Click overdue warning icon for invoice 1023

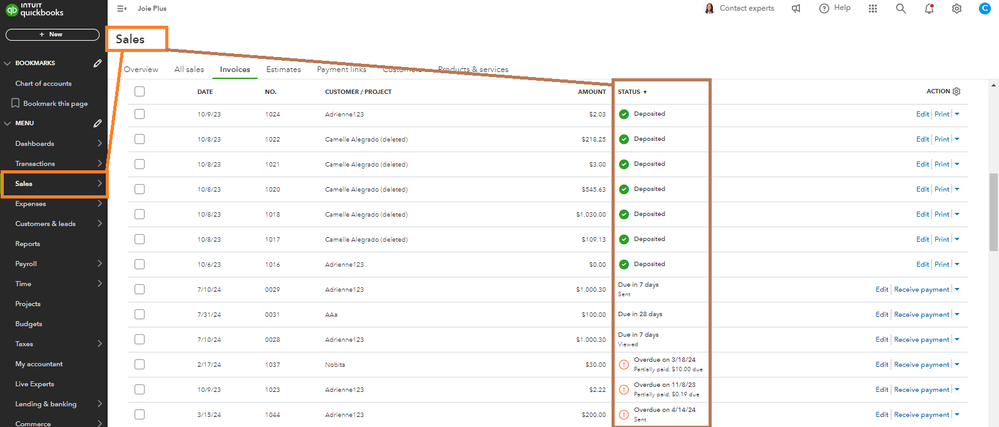pos(624,389)
